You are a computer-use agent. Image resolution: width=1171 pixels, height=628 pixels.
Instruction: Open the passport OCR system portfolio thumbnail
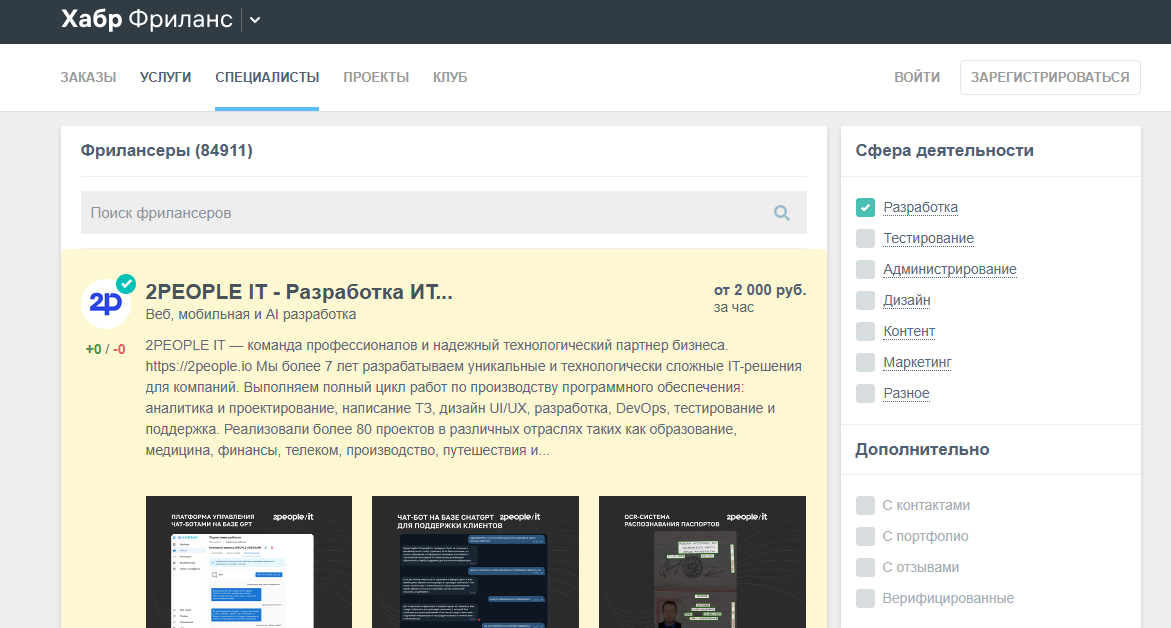pyautogui.click(x=702, y=561)
